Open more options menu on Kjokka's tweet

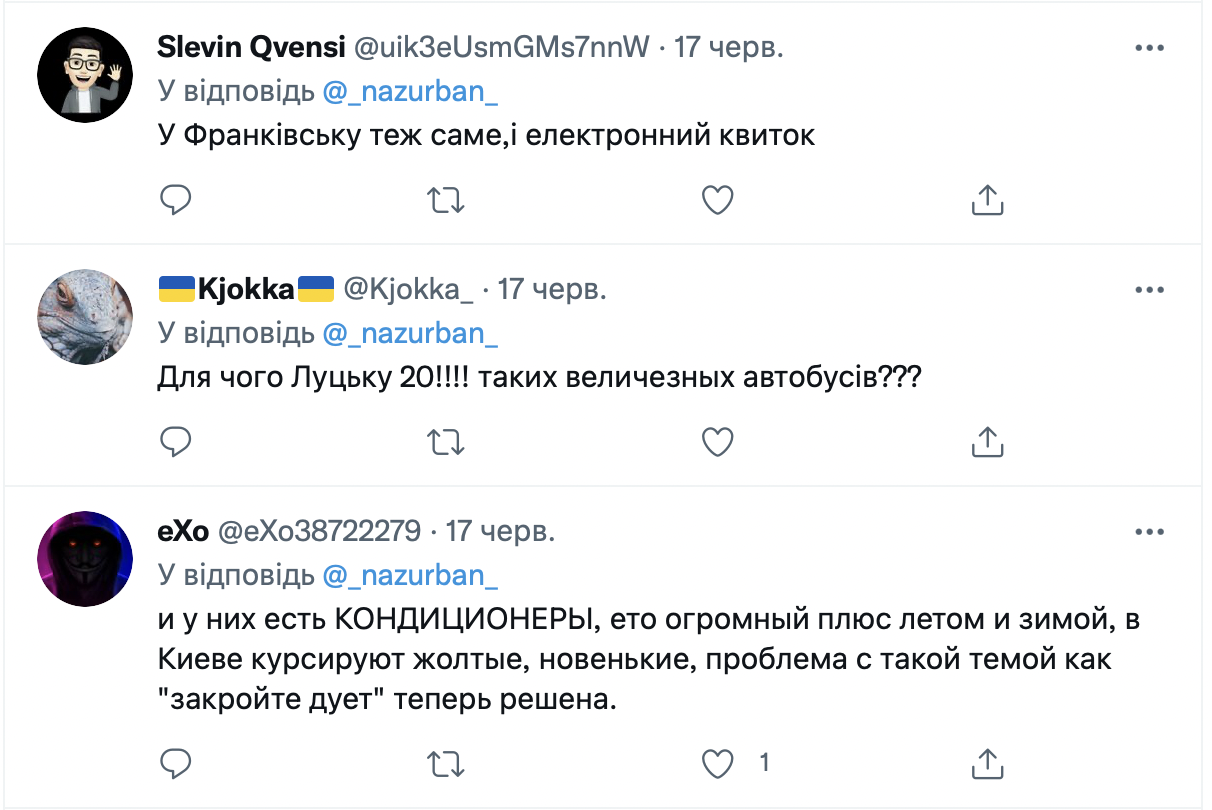[1149, 290]
